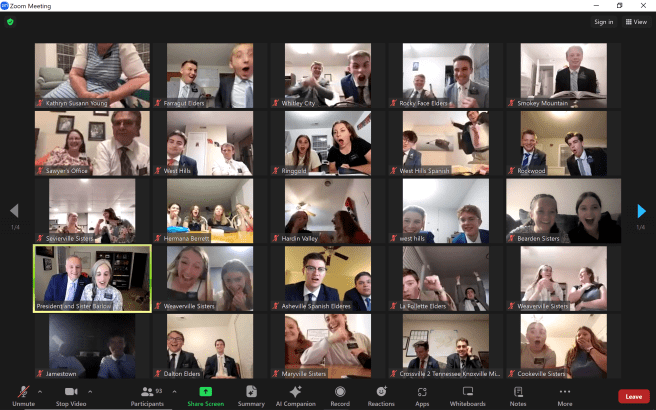This screenshot has width=656, height=410.
Task: Open the More options menu
Action: pos(565,394)
